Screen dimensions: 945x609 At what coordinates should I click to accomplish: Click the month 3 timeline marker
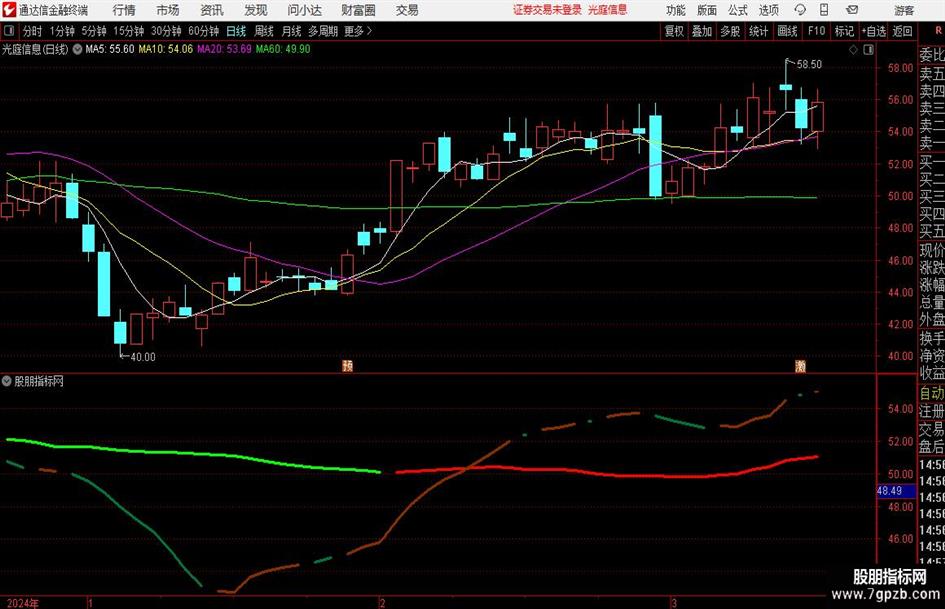click(674, 603)
